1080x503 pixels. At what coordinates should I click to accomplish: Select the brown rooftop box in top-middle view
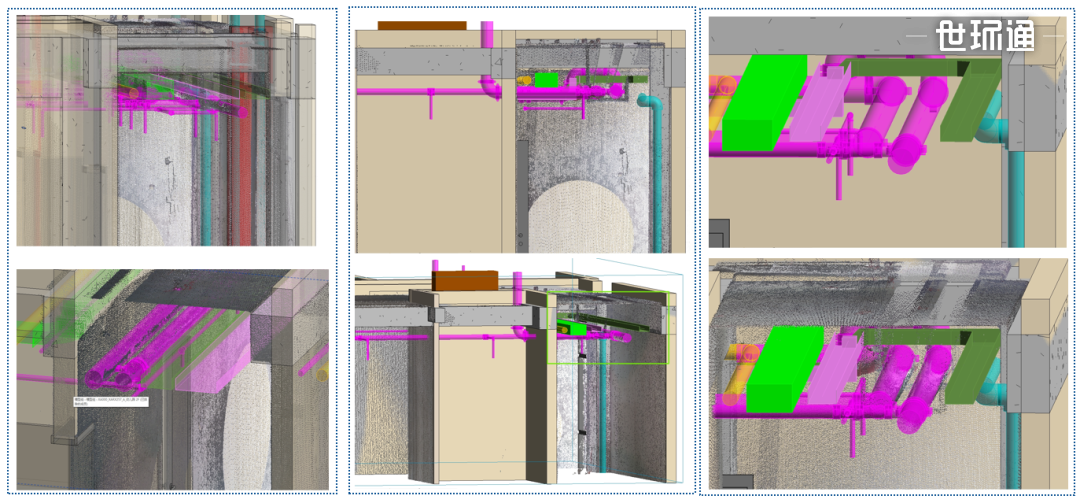[421, 25]
